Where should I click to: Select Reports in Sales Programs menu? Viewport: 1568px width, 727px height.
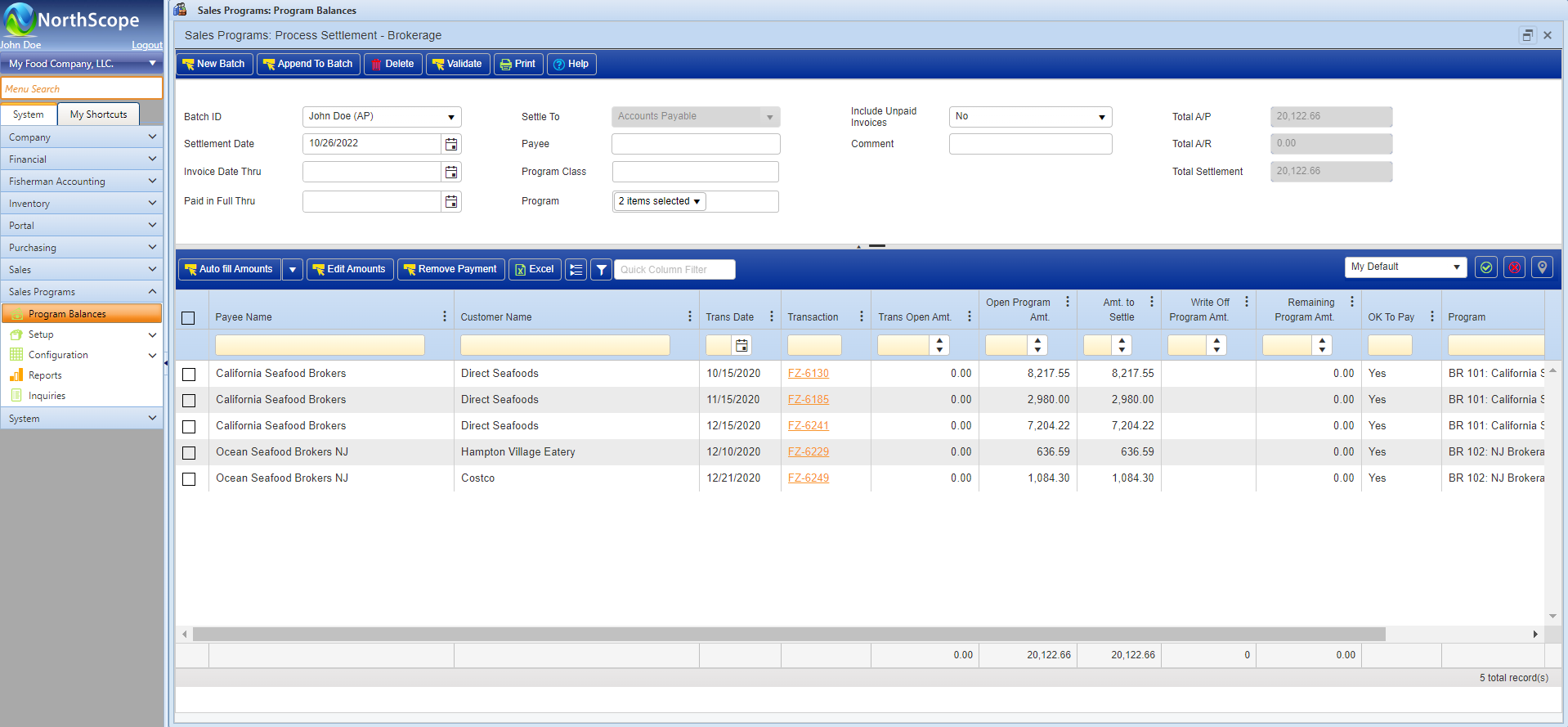[45, 375]
